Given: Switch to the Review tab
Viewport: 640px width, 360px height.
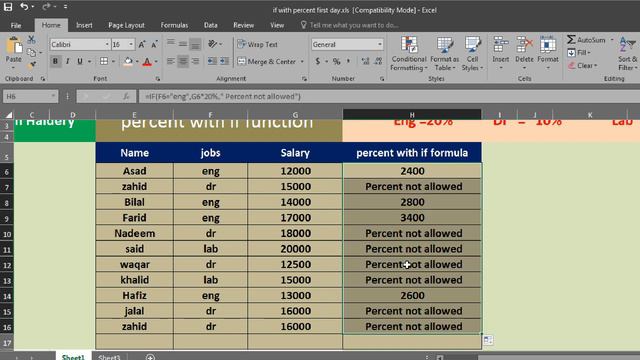Looking at the screenshot, I should [x=244, y=25].
